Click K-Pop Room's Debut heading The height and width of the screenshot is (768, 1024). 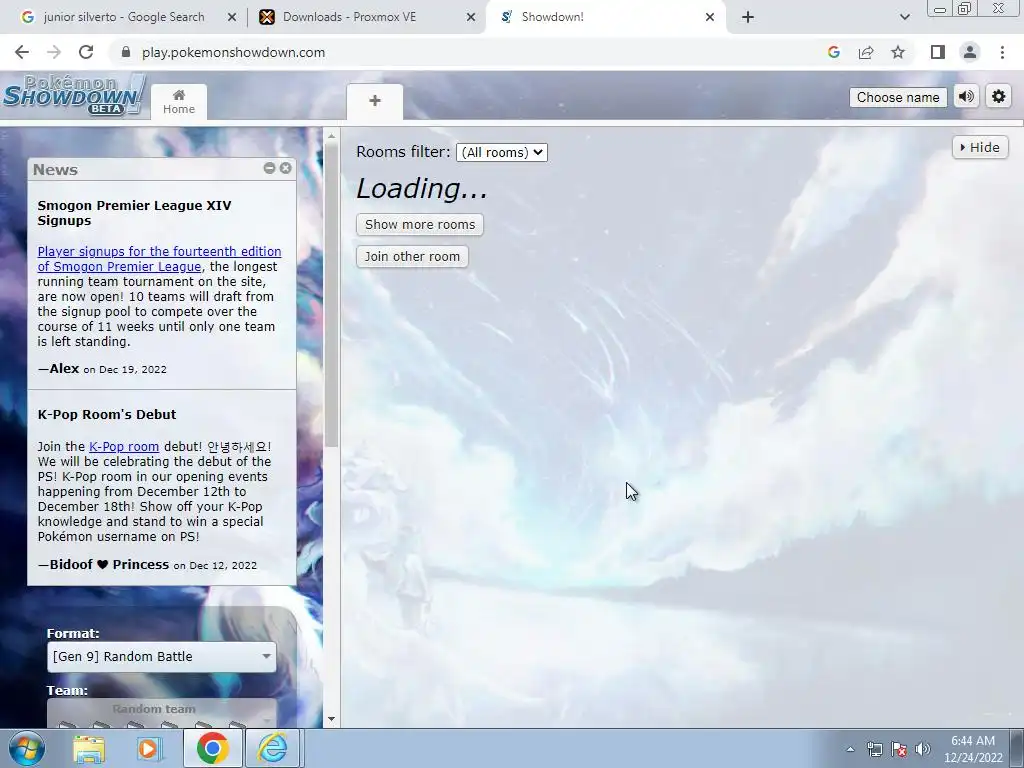point(107,415)
